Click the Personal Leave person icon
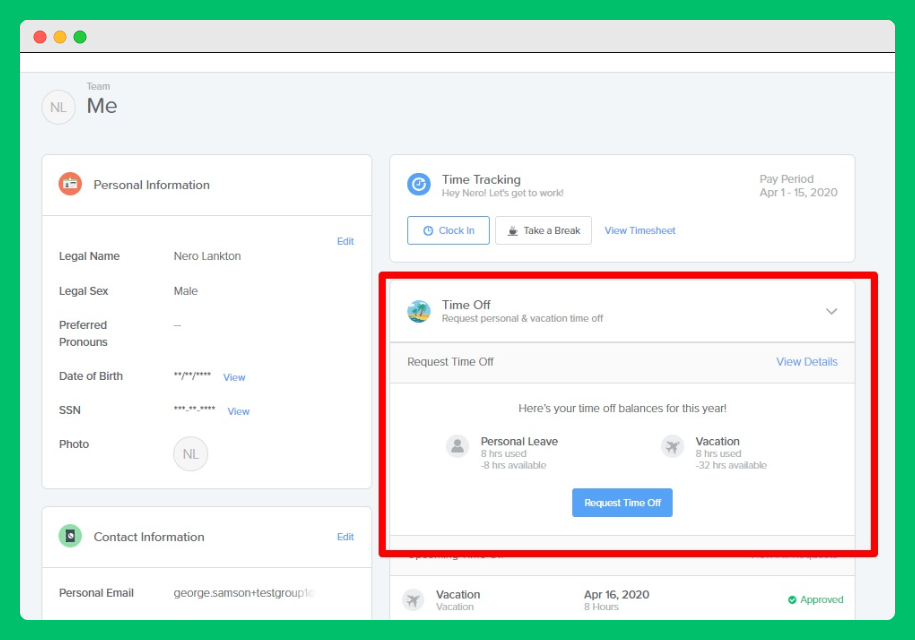 458,447
